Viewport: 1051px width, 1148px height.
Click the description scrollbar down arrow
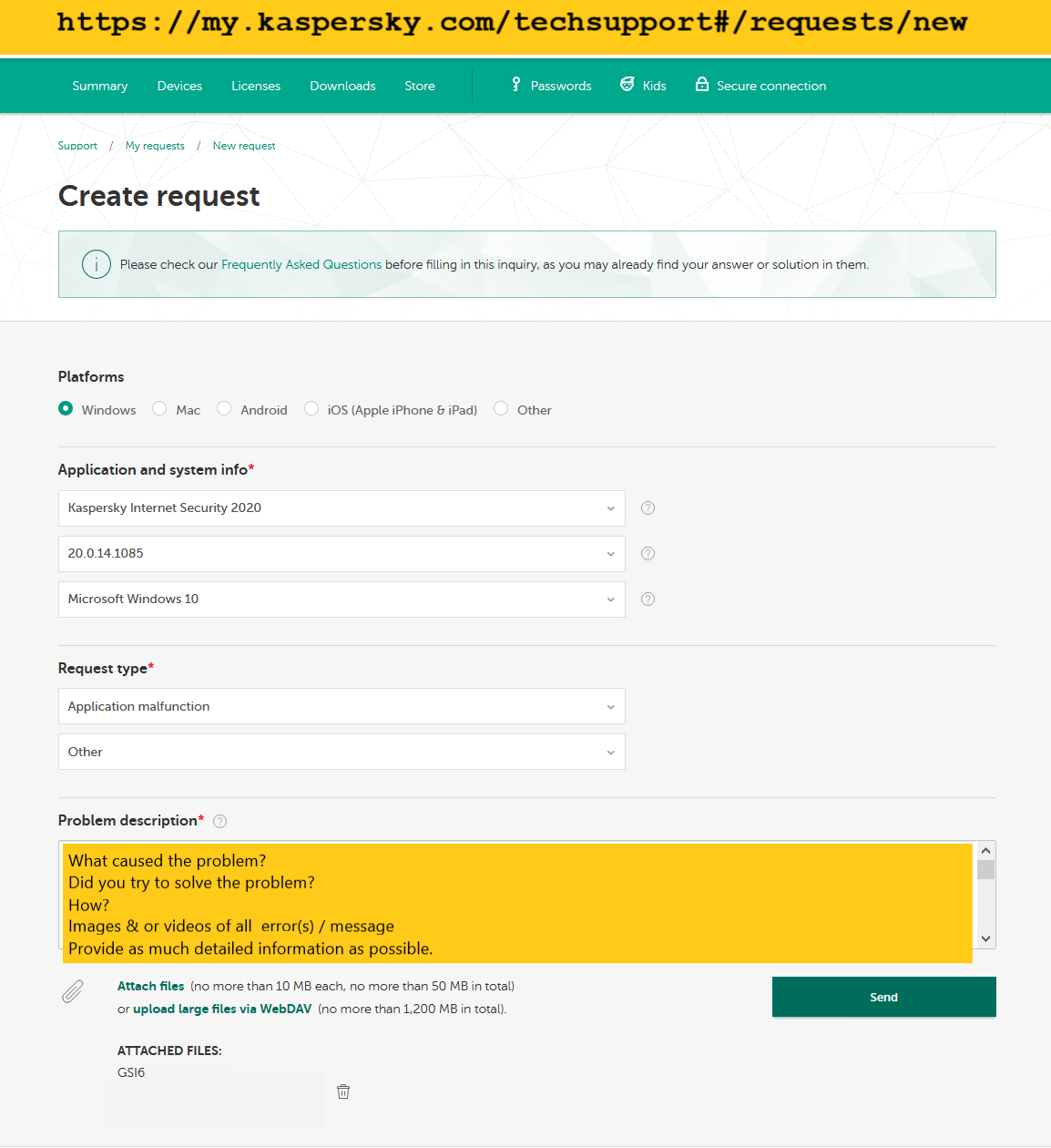[985, 938]
